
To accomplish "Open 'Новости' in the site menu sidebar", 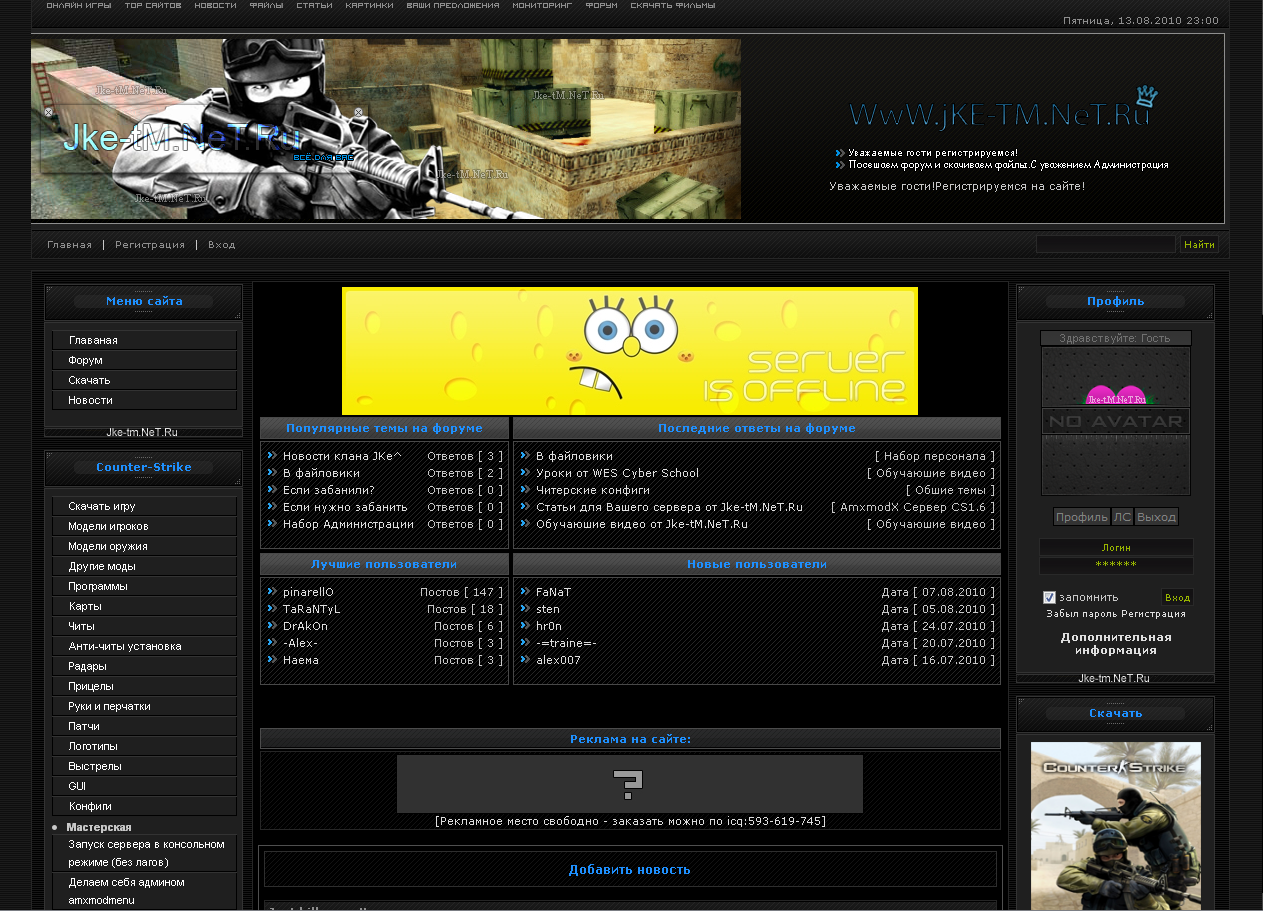I will tap(144, 400).
